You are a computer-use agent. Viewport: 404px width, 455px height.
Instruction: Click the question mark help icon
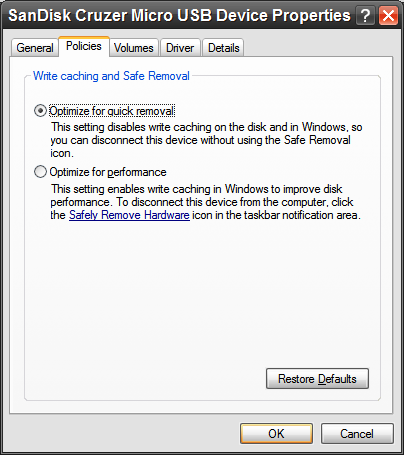tap(365, 16)
